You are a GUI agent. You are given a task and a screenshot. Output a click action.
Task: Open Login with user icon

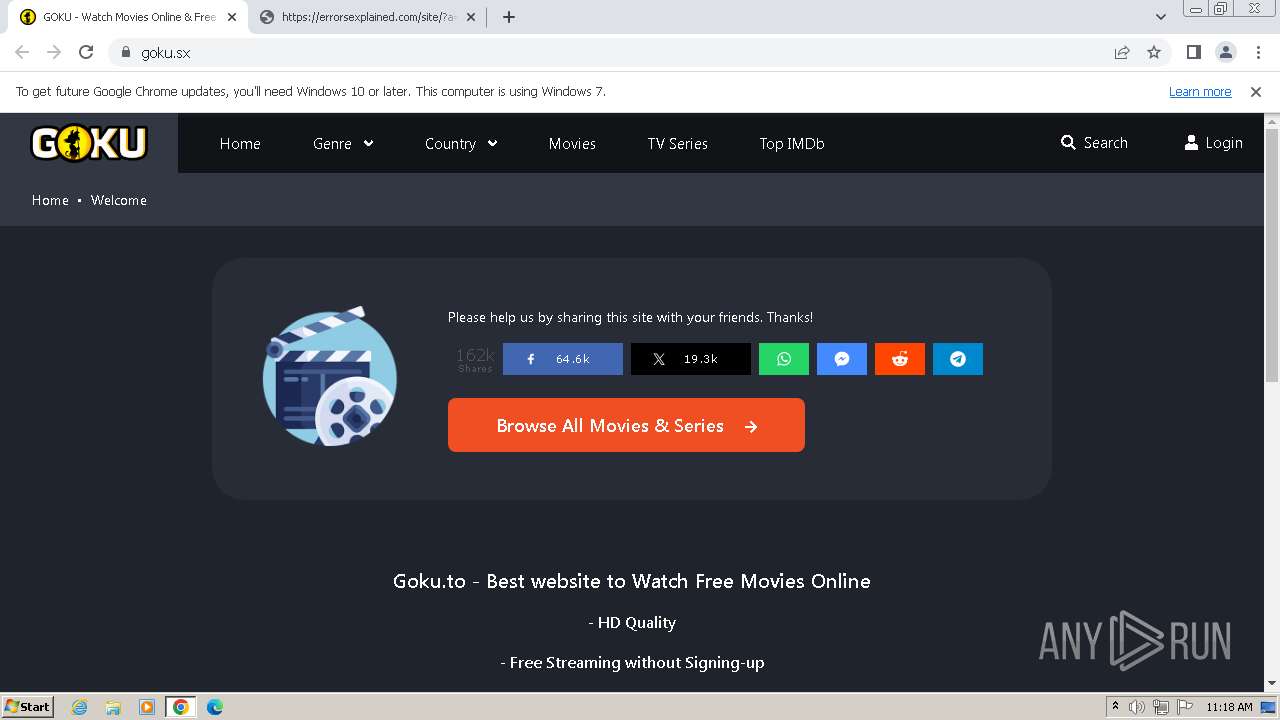coord(1213,143)
